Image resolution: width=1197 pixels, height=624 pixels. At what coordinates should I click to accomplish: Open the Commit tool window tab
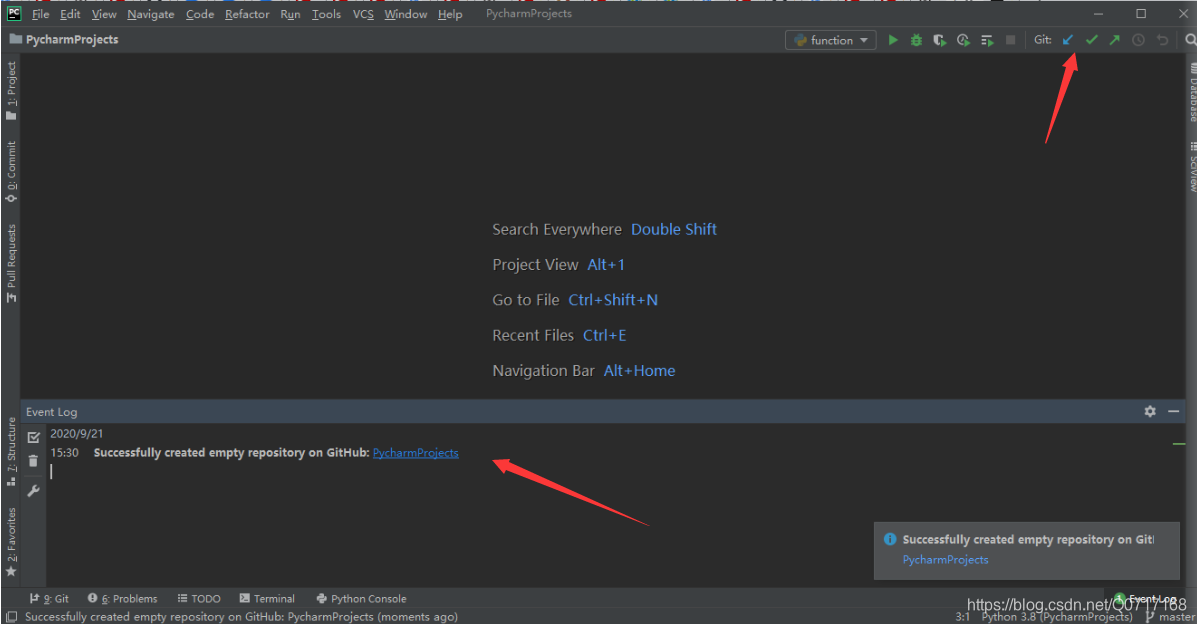point(11,172)
